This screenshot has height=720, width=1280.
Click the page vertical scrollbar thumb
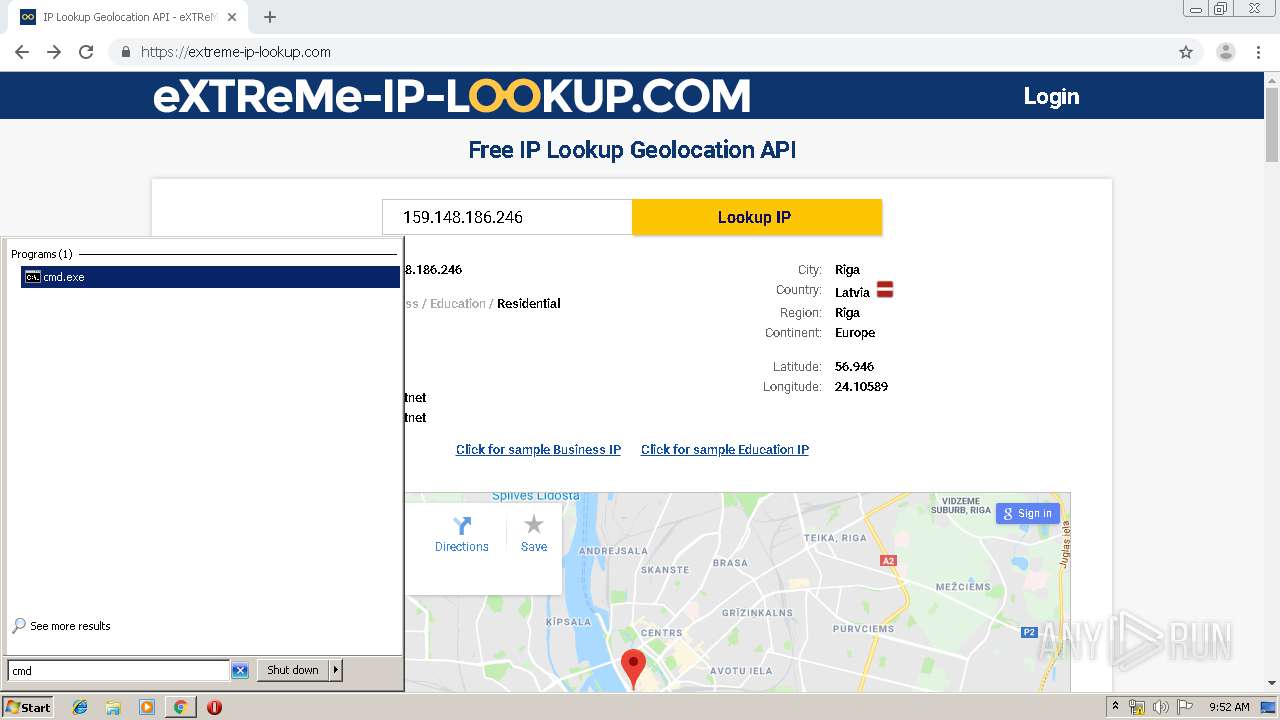1272,124
